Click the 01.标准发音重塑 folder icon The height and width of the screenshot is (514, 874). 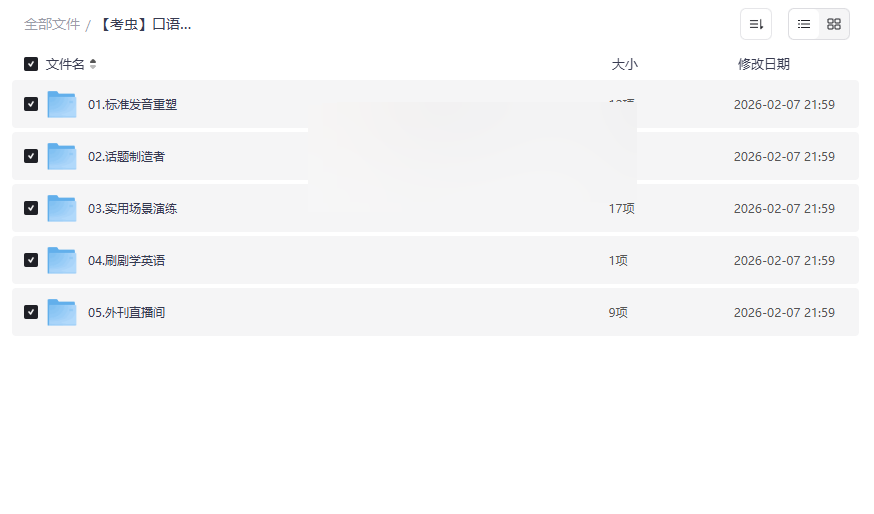coord(62,104)
